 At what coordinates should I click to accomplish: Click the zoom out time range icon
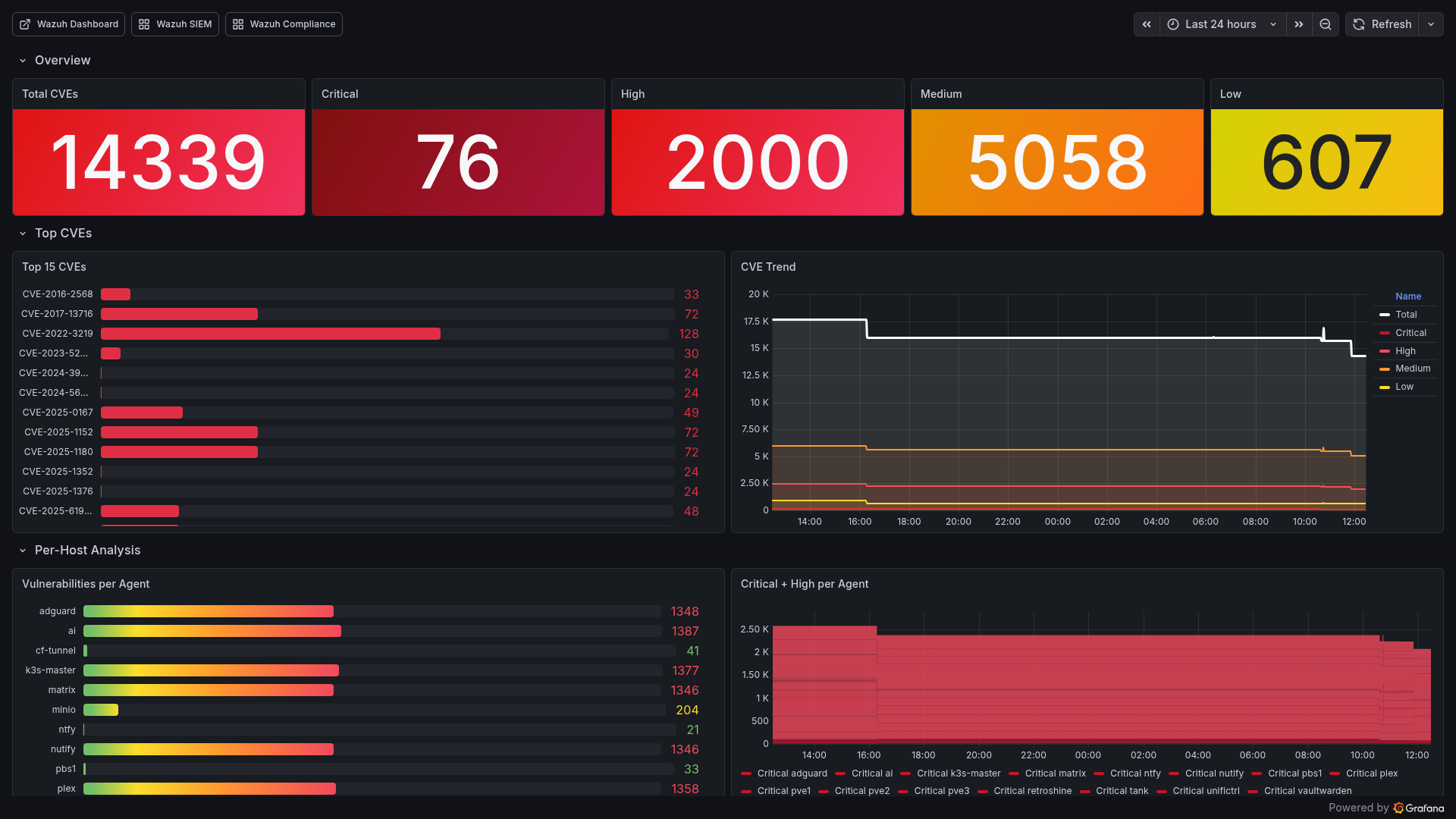(x=1325, y=24)
